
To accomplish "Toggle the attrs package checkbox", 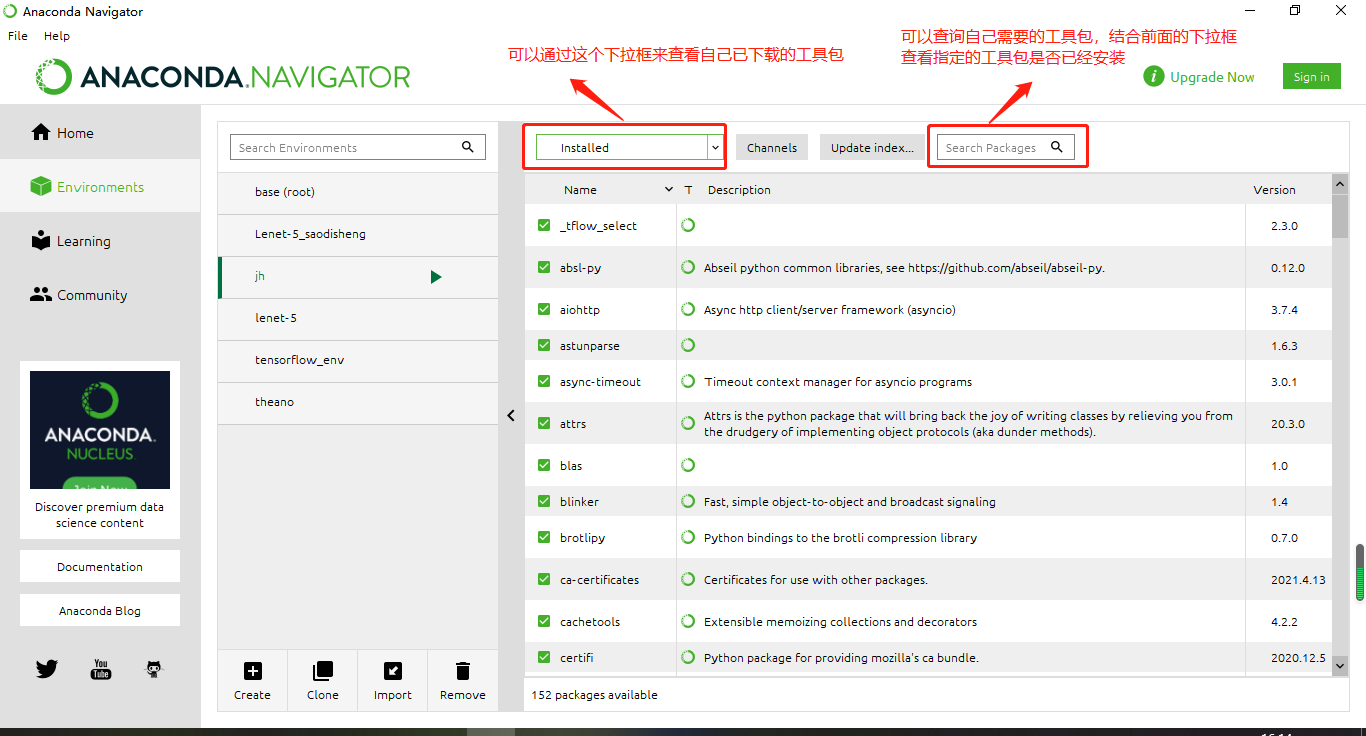I will [x=544, y=423].
